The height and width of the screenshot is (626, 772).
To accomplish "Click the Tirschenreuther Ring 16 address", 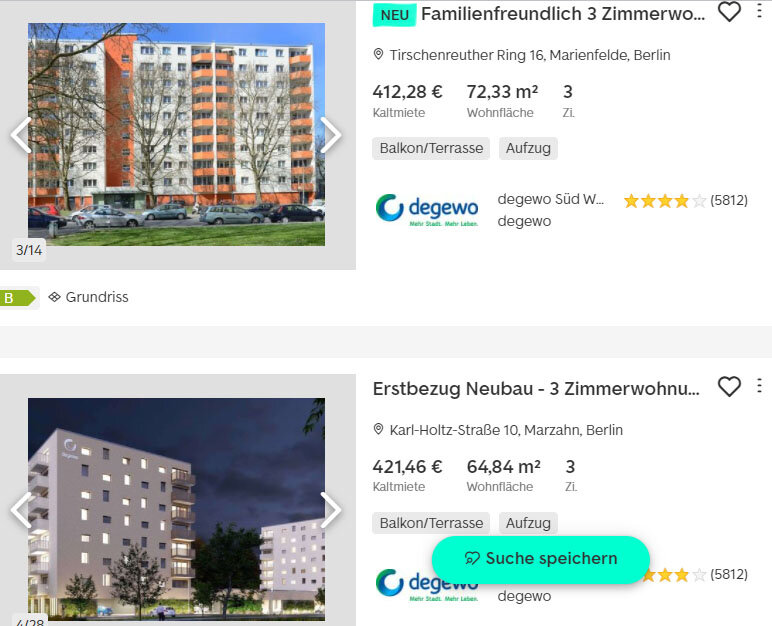I will [530, 55].
